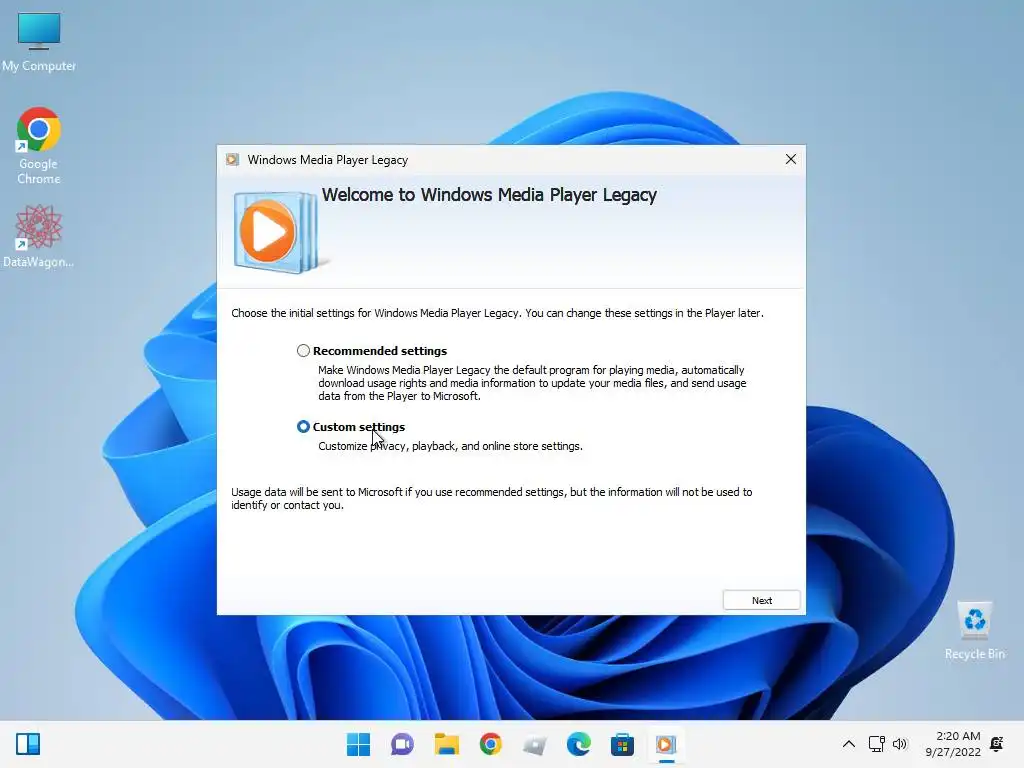The height and width of the screenshot is (768, 1024).
Task: Click the usage data notice text
Action: (492, 498)
